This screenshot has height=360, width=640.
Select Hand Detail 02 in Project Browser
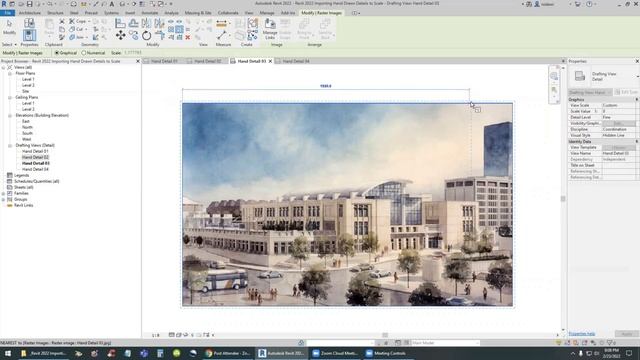coord(35,157)
